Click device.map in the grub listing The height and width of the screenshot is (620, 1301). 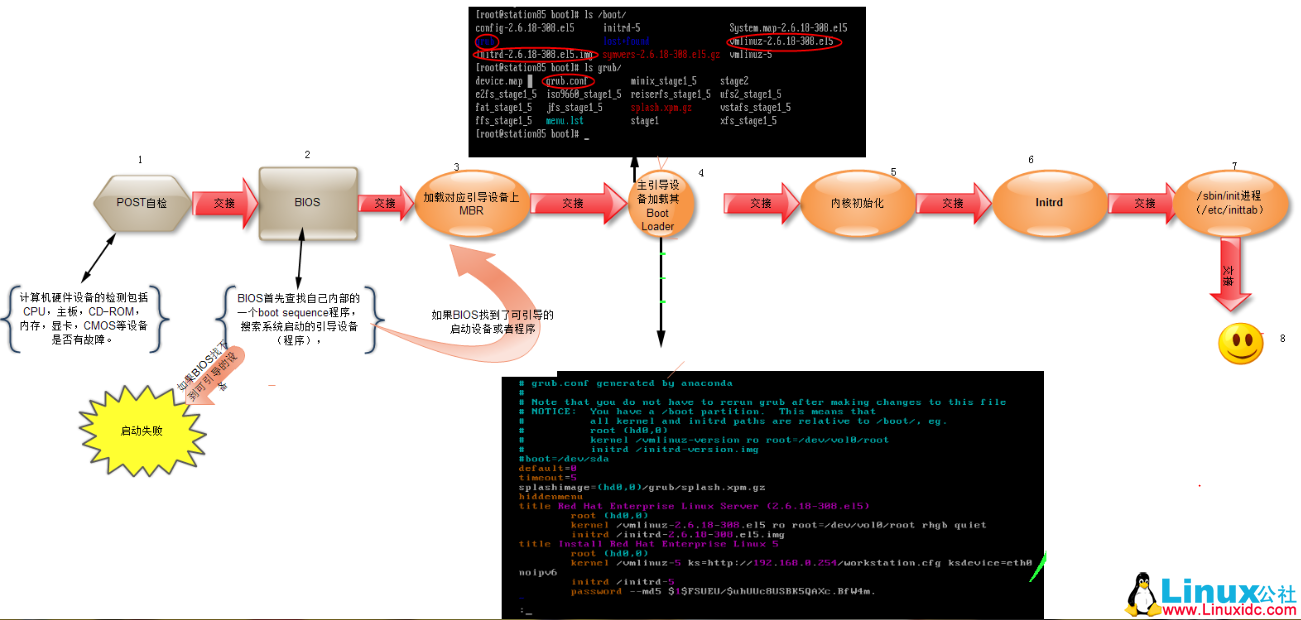pos(499,81)
